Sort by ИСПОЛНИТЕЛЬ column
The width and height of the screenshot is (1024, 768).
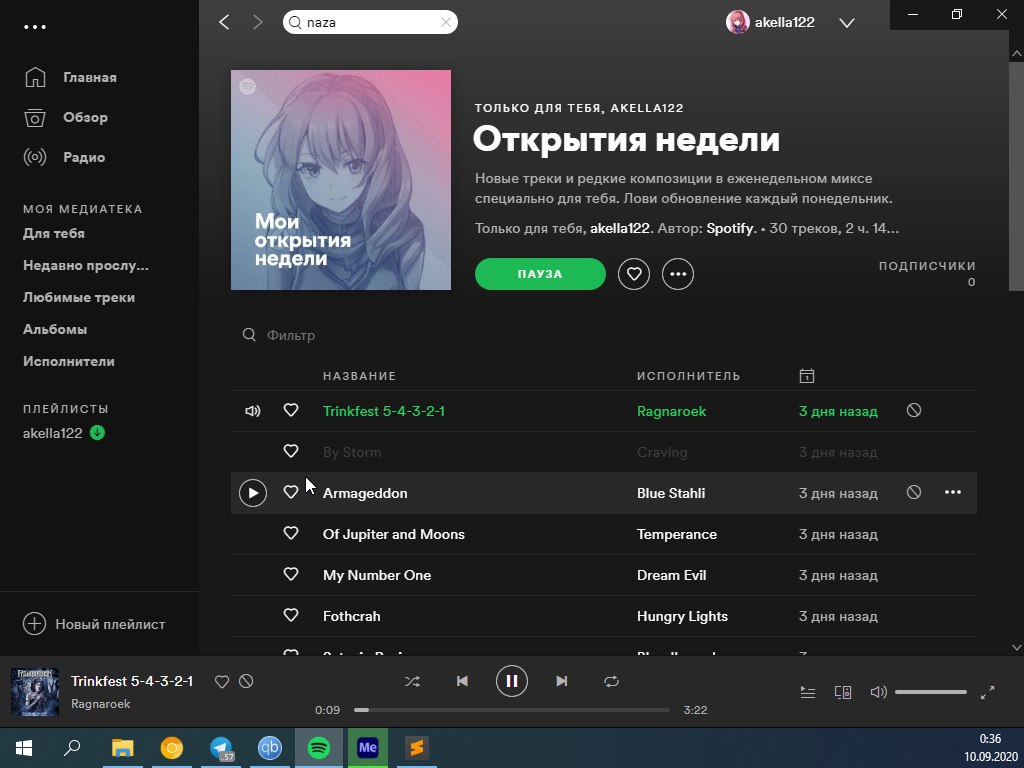pos(688,376)
